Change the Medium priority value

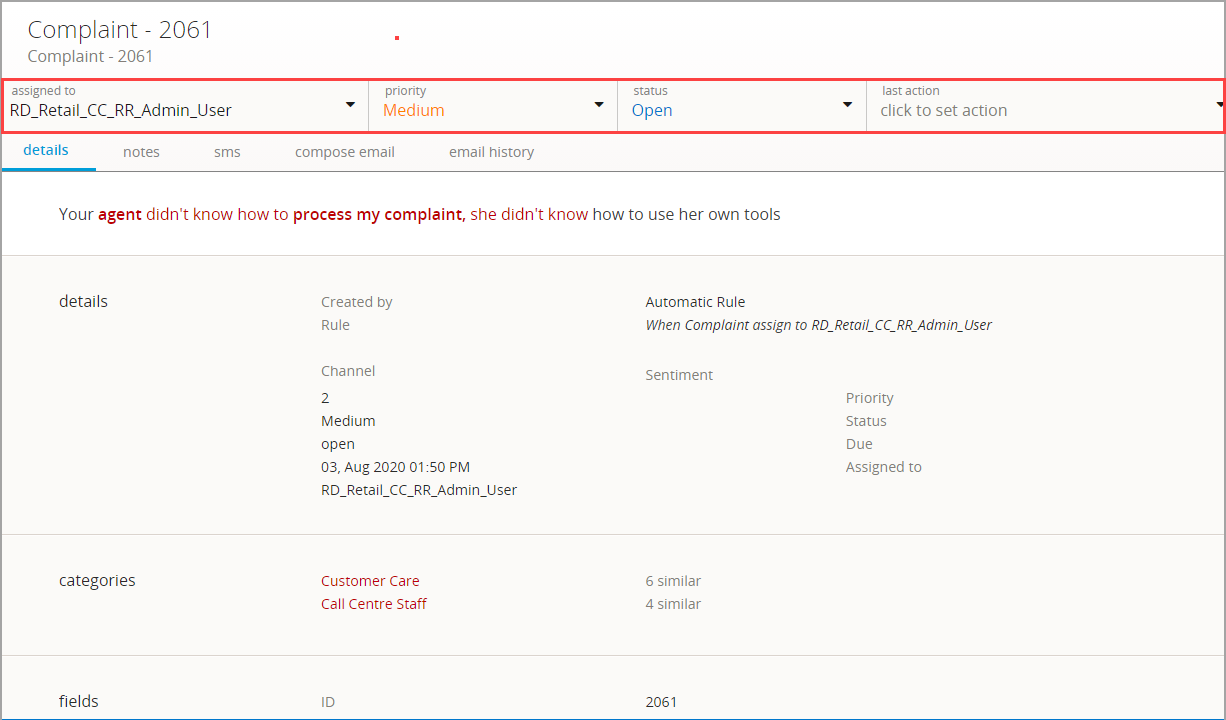point(414,111)
